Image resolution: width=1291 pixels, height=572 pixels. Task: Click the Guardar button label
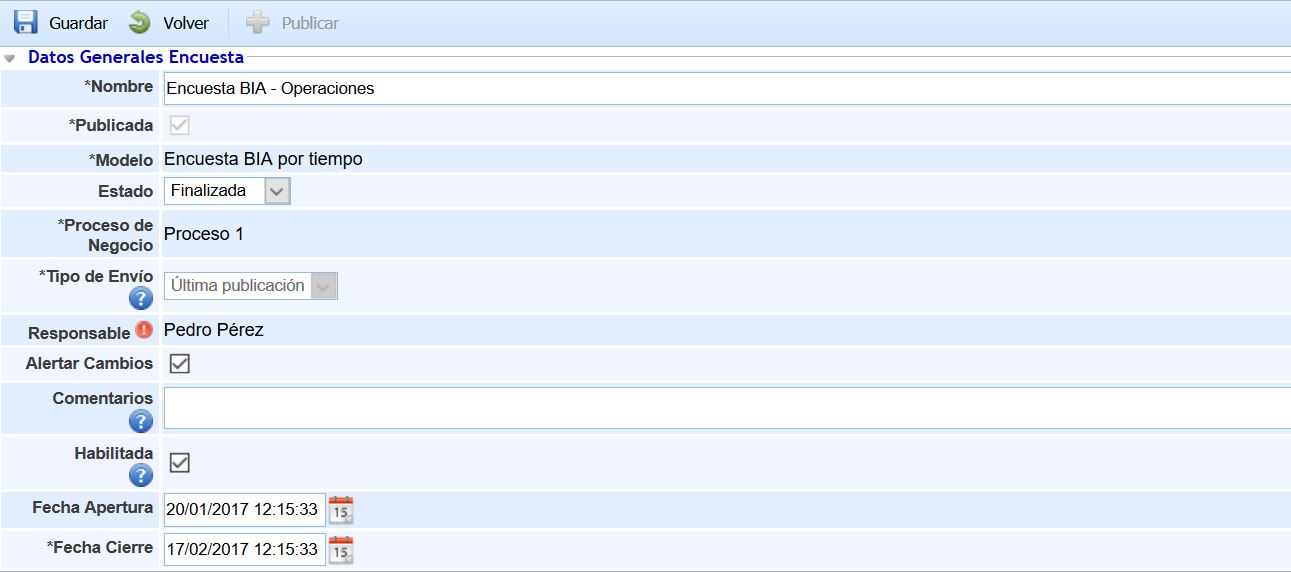tap(78, 23)
